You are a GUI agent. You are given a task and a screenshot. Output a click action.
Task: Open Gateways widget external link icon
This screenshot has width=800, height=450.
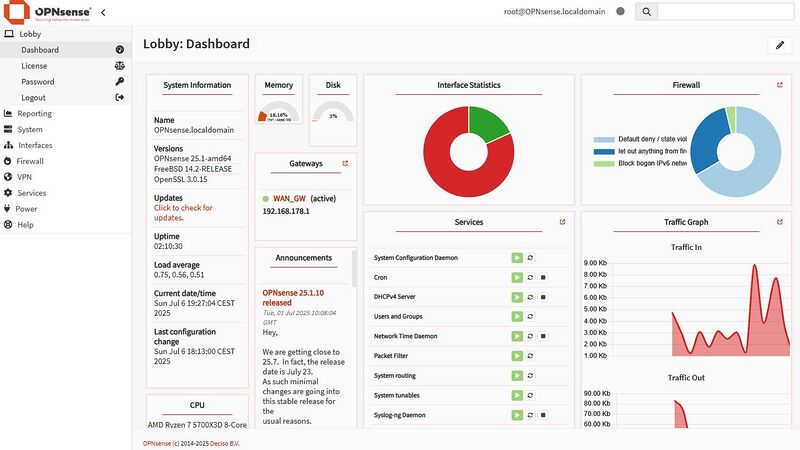click(345, 163)
